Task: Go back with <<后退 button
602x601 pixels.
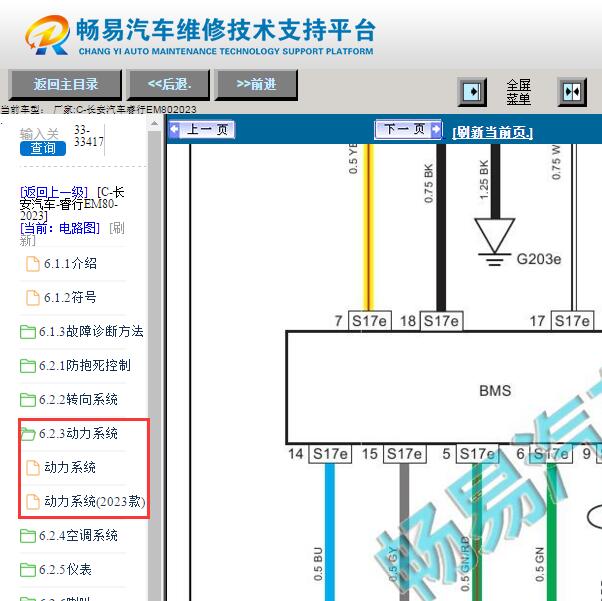Action: (x=169, y=84)
